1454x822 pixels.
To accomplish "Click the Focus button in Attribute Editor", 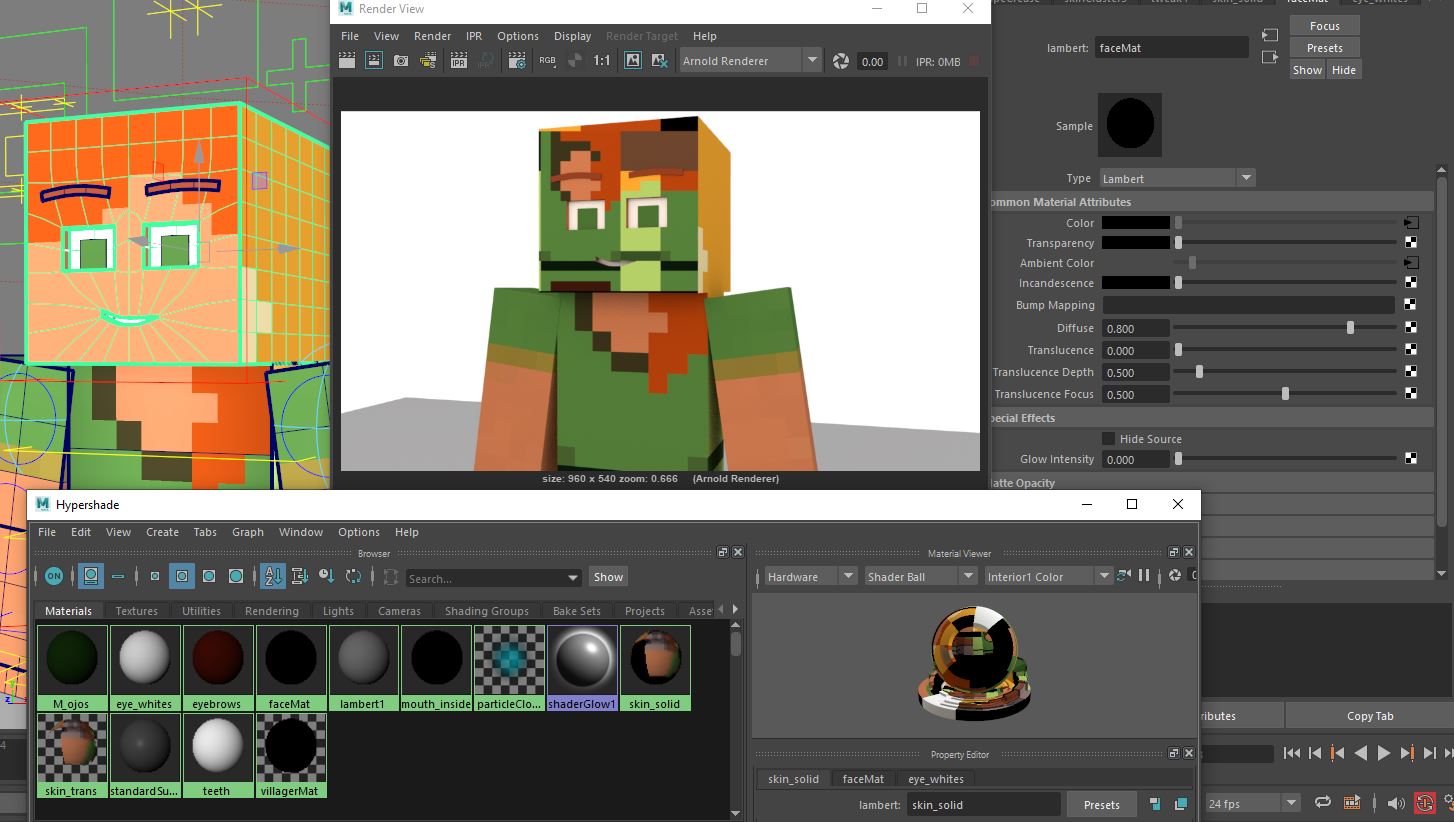I will tap(1324, 26).
